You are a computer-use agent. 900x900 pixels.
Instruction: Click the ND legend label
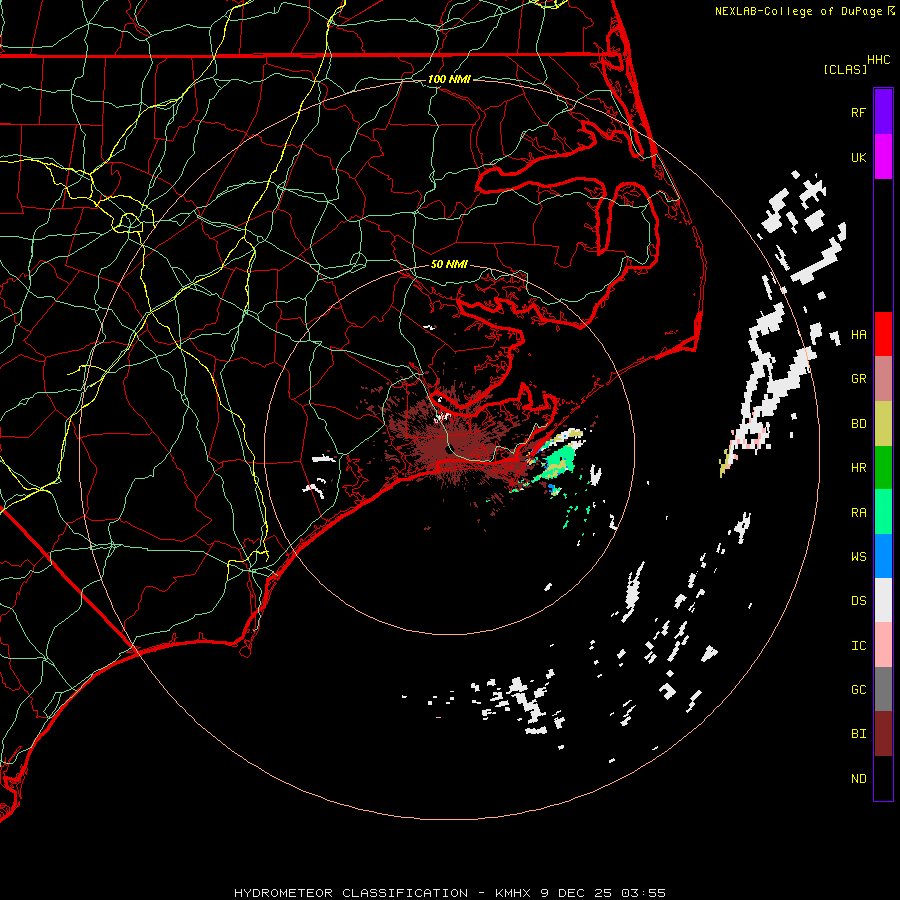tap(859, 779)
